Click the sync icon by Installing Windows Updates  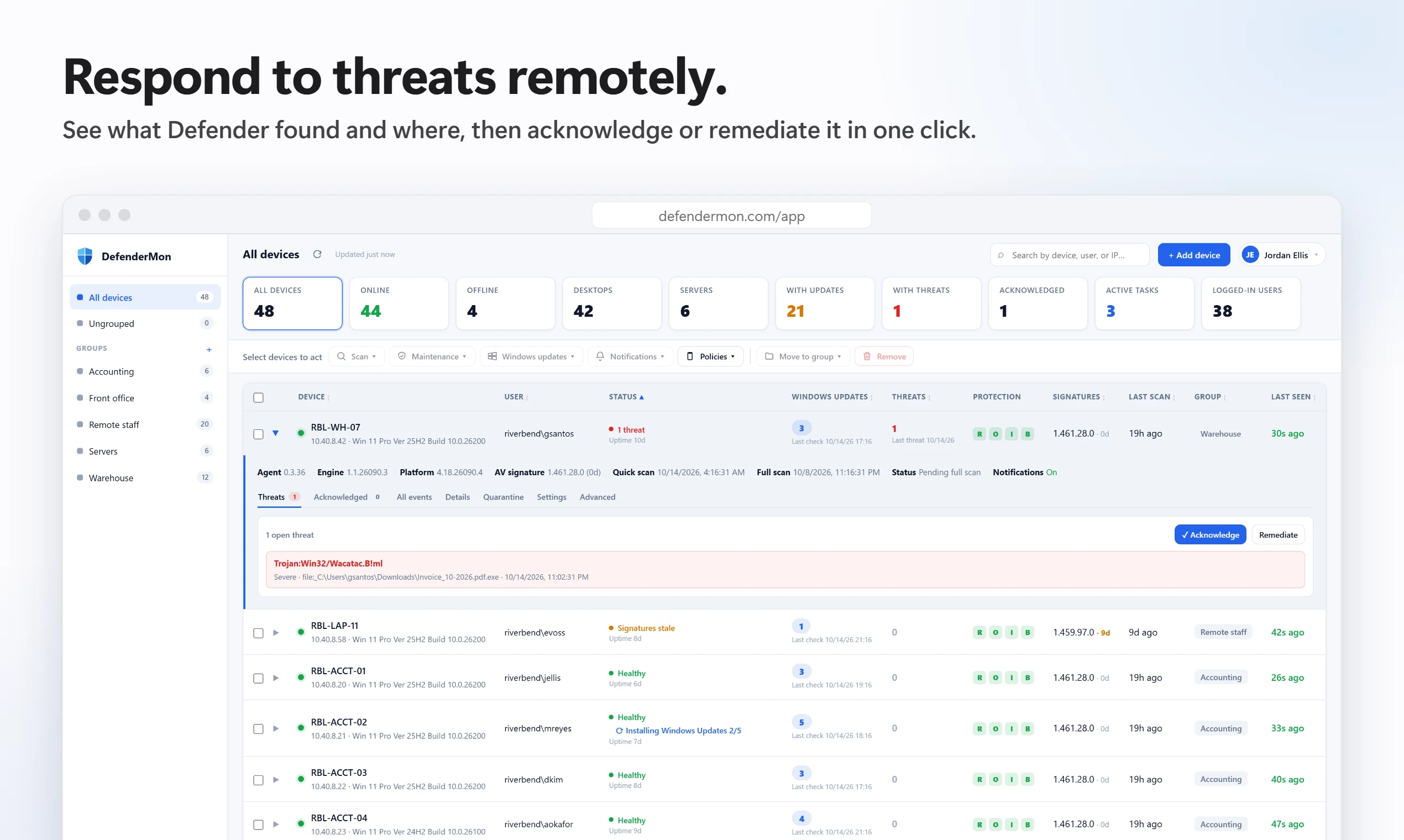pos(619,731)
